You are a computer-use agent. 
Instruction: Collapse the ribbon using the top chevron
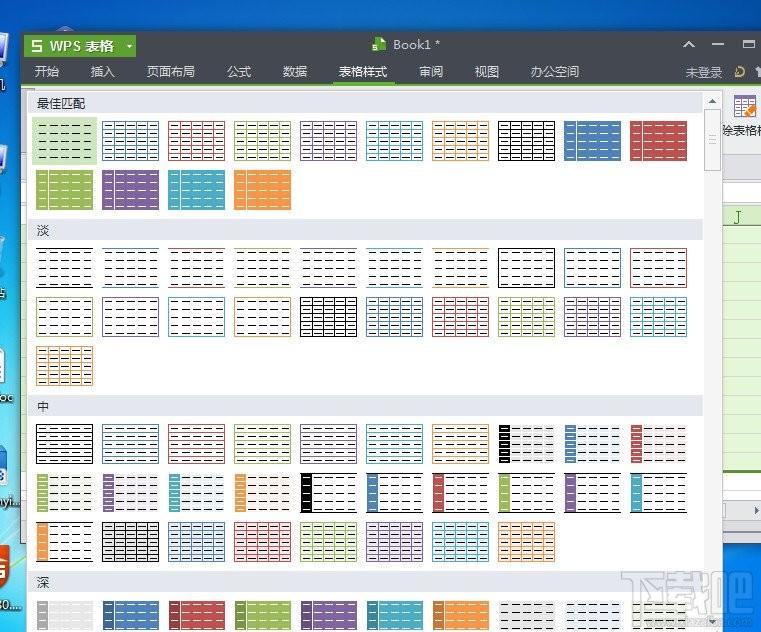pos(688,45)
